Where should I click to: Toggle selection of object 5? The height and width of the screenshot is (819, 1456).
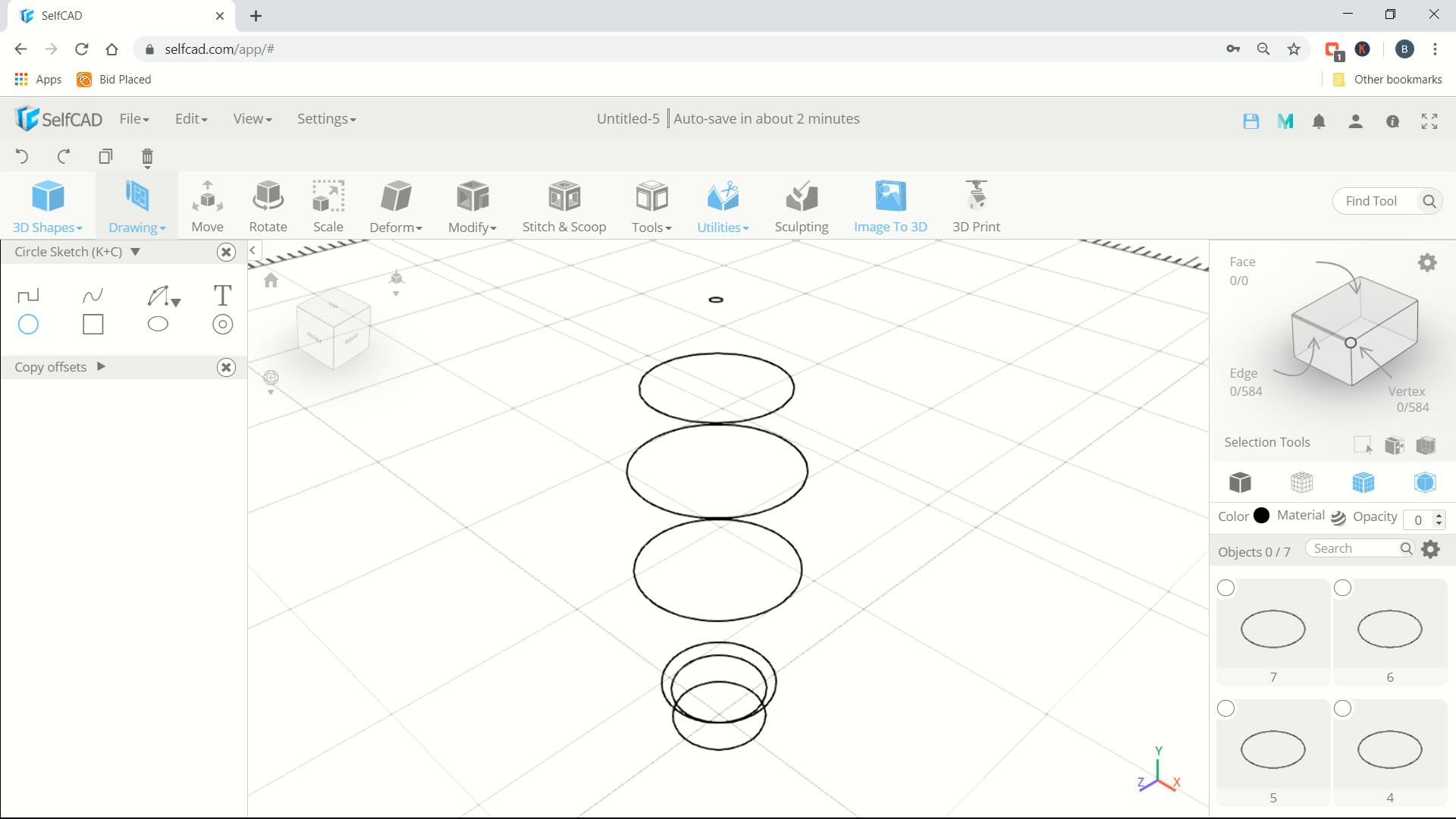tap(1225, 708)
